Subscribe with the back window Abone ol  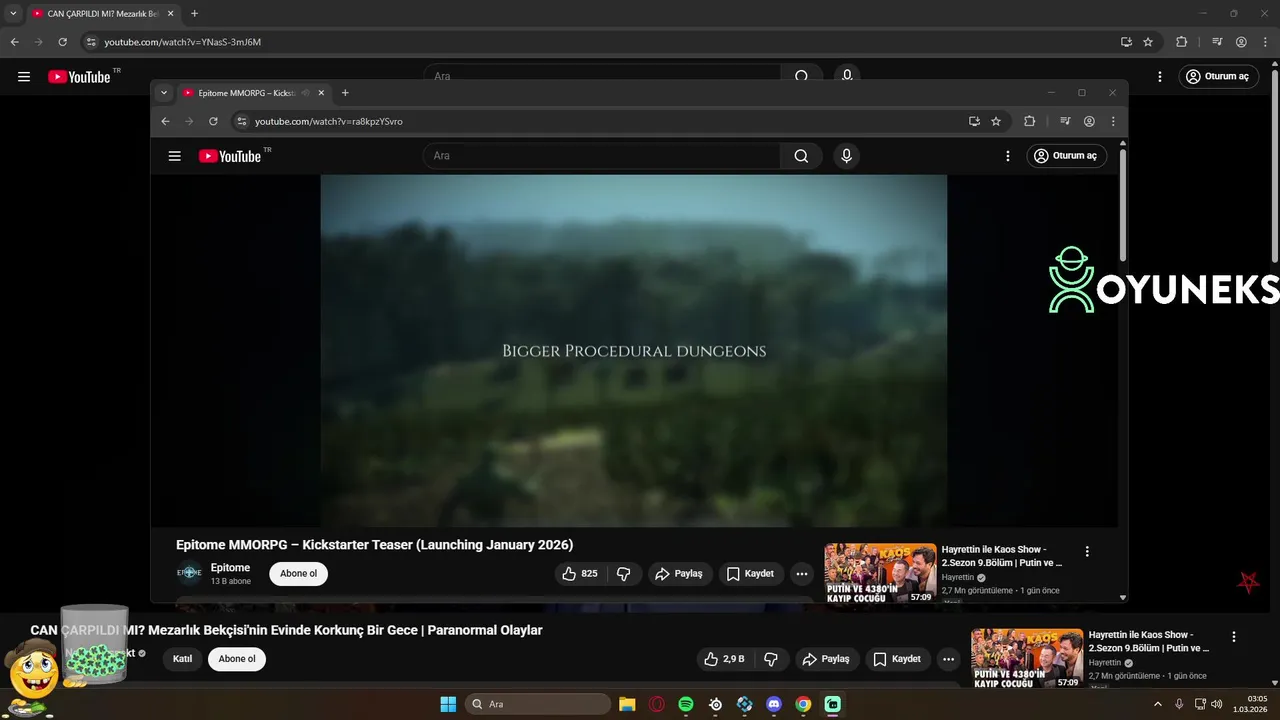[x=237, y=659]
